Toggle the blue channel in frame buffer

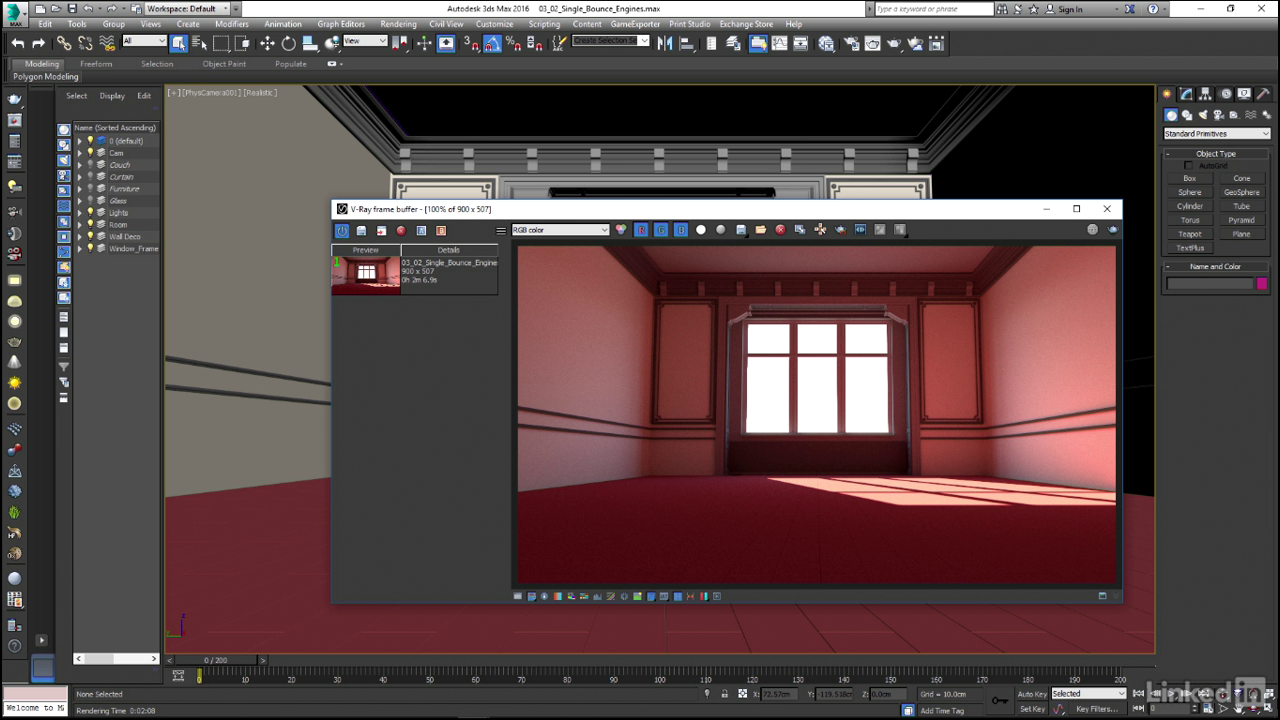pyautogui.click(x=681, y=230)
